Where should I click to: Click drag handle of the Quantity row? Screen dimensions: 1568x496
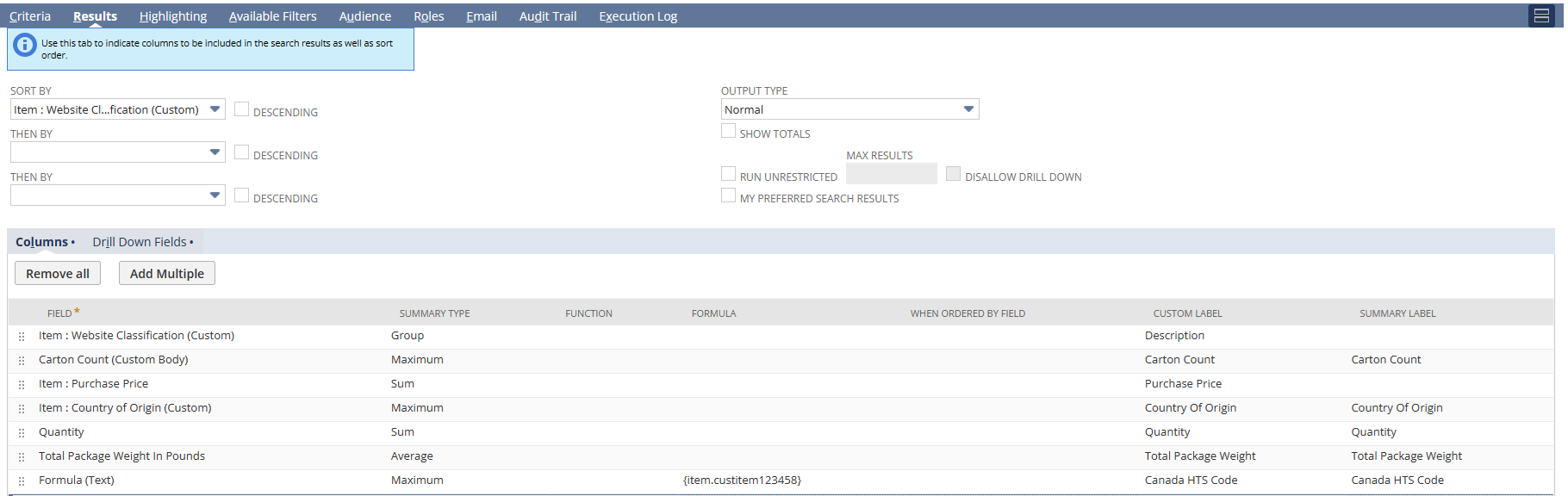22,433
